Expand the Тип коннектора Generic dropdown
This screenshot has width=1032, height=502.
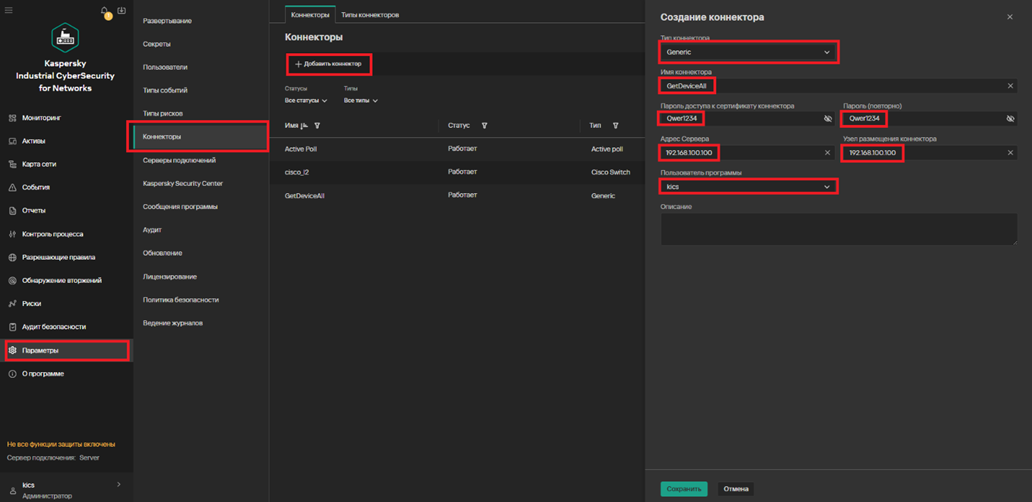748,52
